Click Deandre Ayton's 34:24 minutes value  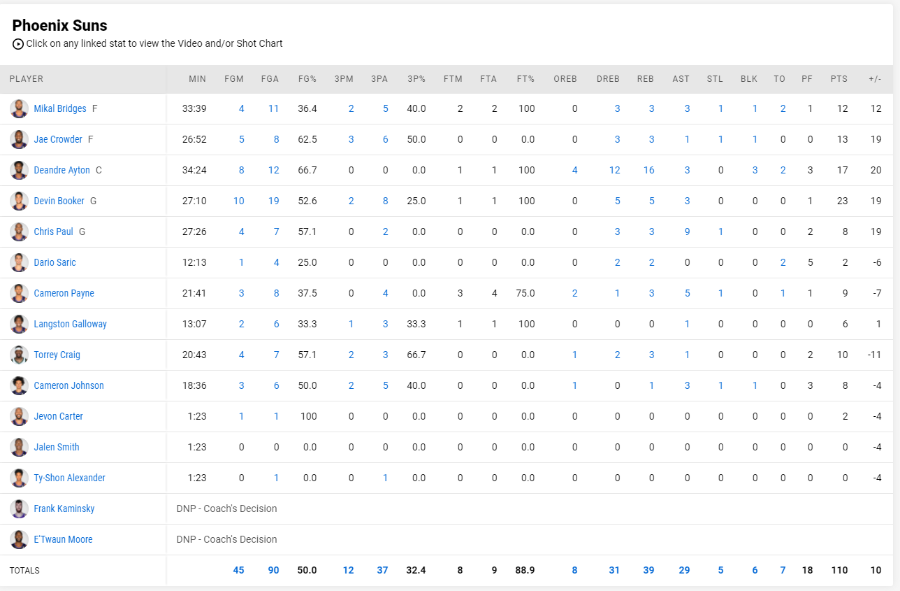pos(194,170)
